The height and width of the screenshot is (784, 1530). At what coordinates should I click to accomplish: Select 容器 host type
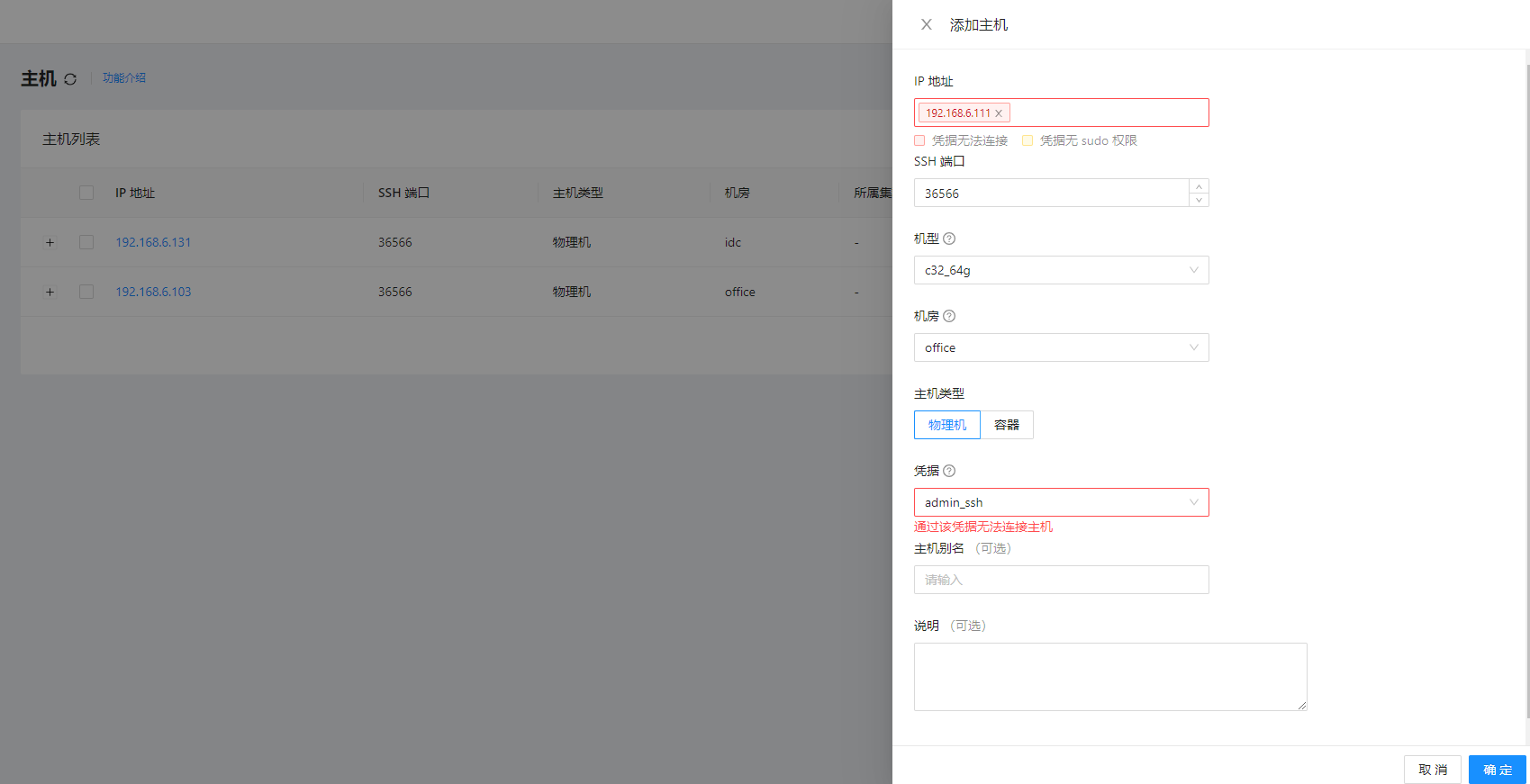coord(1007,425)
